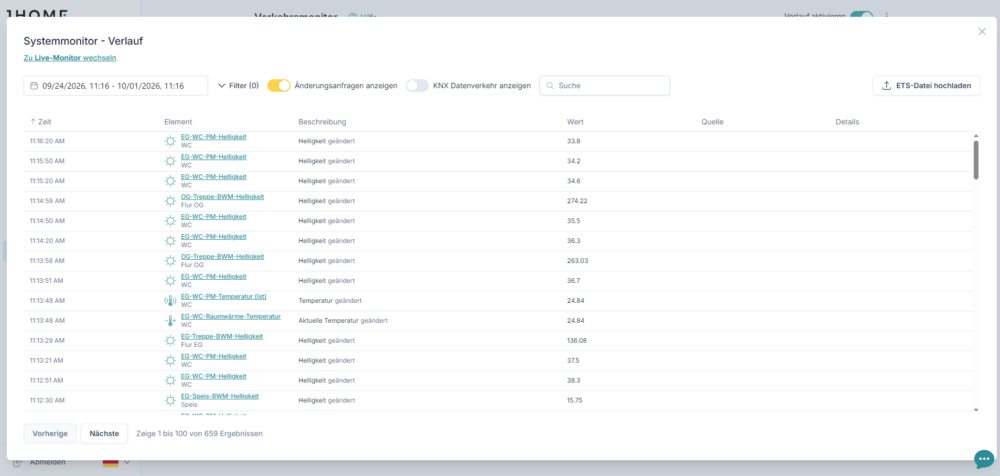Click the brightness icon in the 11:13:21 AM row
Image resolution: width=1000 pixels, height=476 pixels.
[170, 360]
